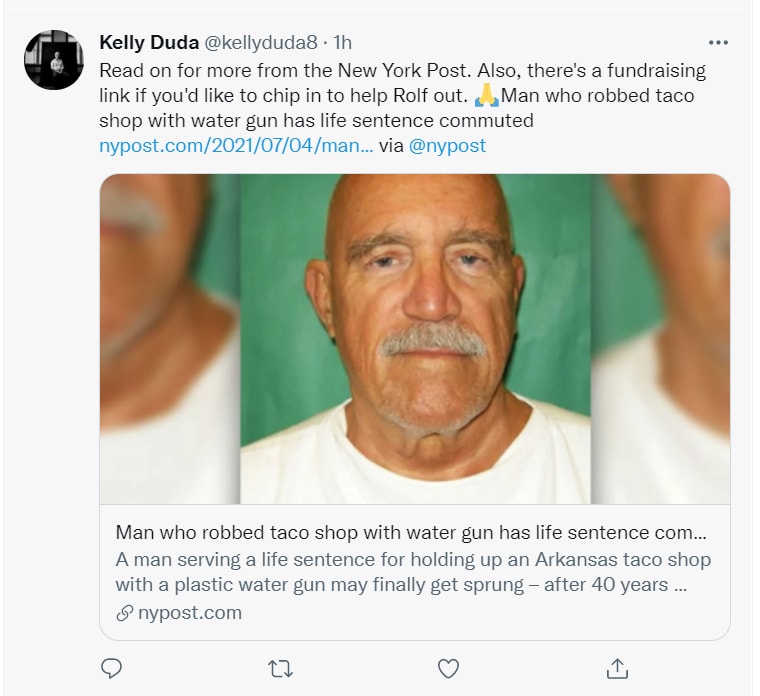Click the @nypost mention
The width and height of the screenshot is (760, 696).
447,145
